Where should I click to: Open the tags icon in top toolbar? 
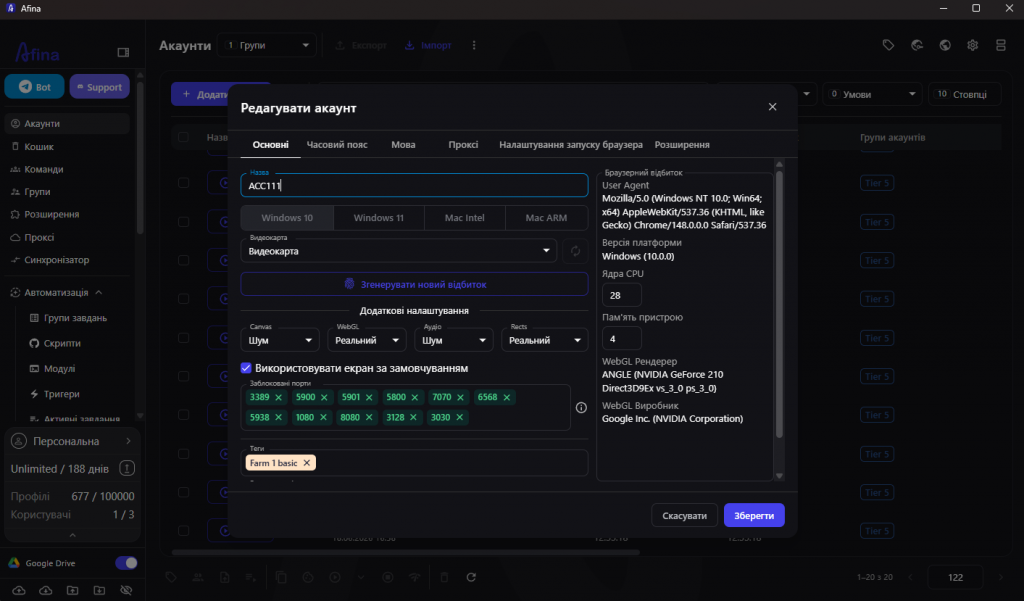point(888,45)
